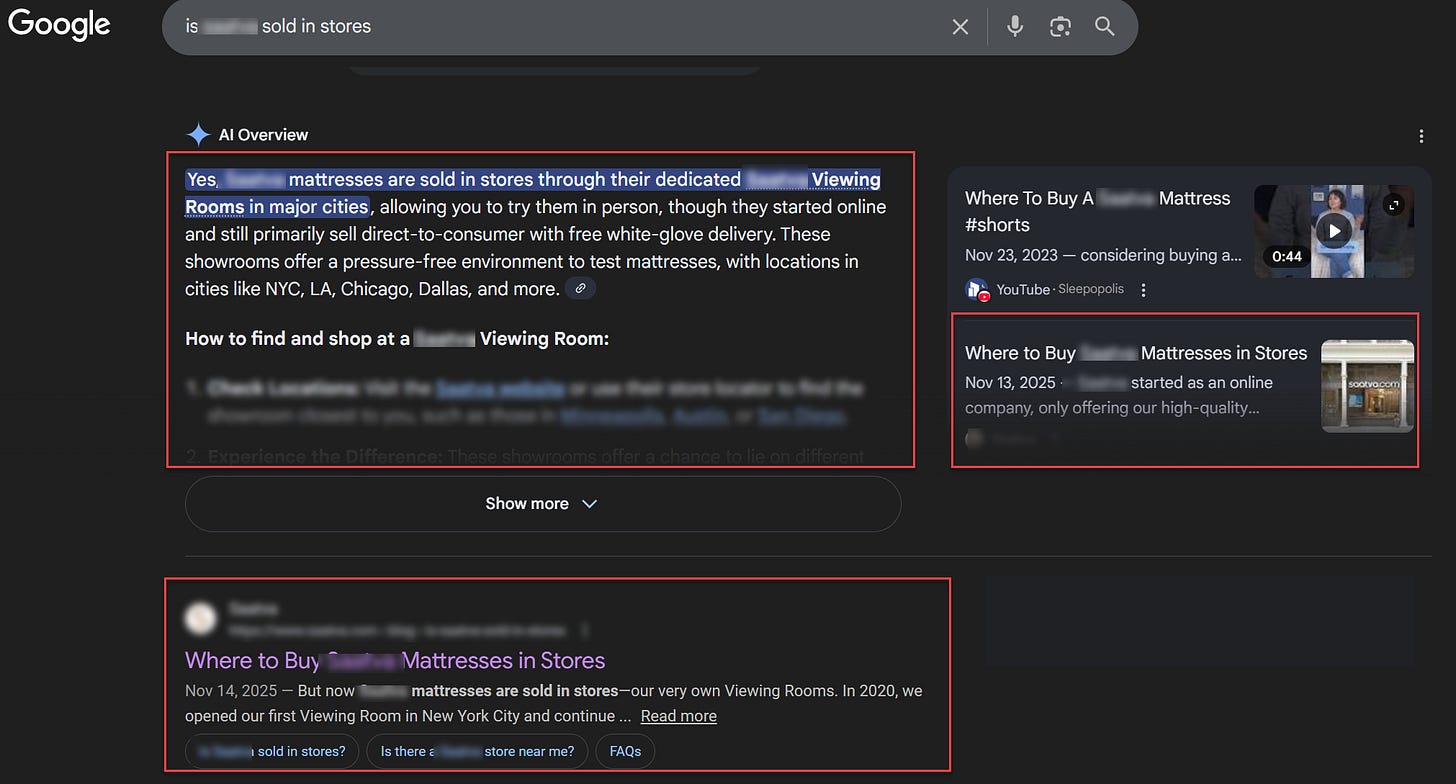The image size is (1456, 784).
Task: Click the YouTube source favicon
Action: click(977, 290)
